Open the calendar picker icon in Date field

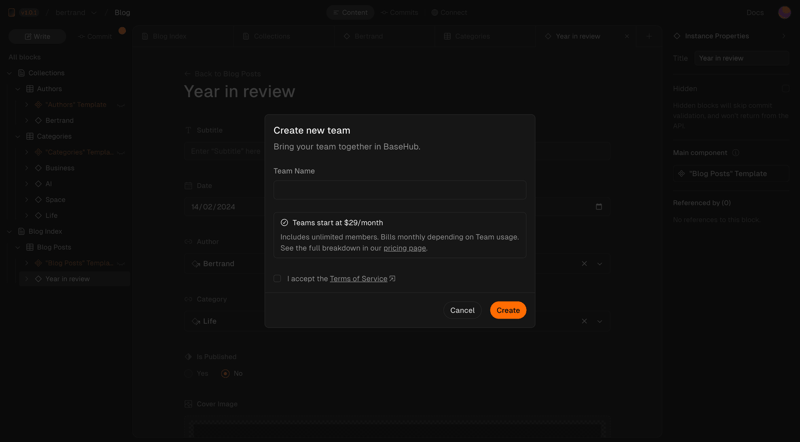point(599,207)
